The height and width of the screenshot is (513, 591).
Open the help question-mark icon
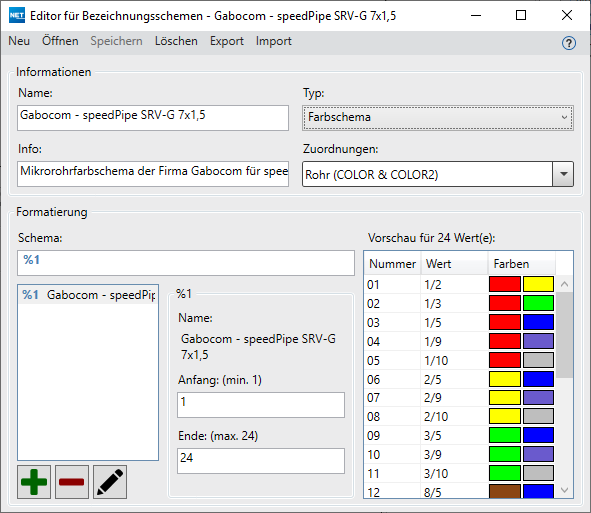(568, 43)
